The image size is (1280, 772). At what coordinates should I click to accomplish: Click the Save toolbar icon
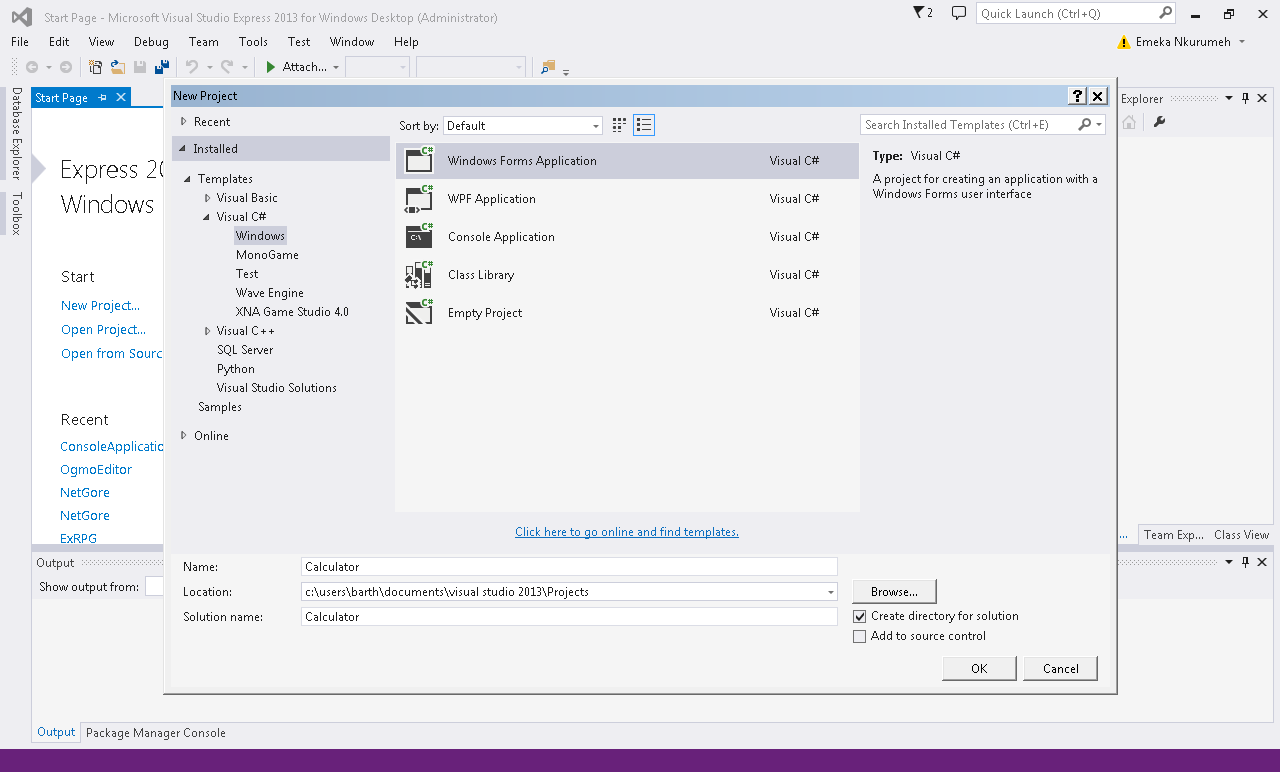(x=140, y=67)
